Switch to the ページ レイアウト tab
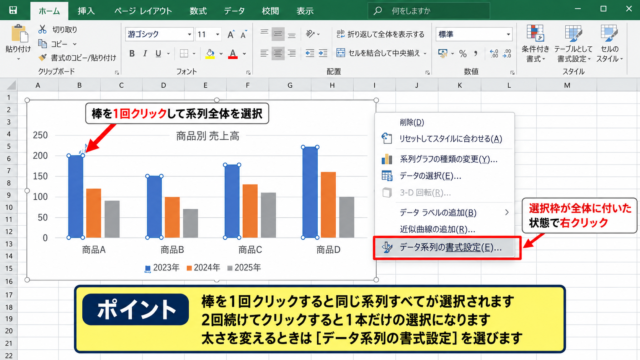Screen dimensions: 640x360 143,11
